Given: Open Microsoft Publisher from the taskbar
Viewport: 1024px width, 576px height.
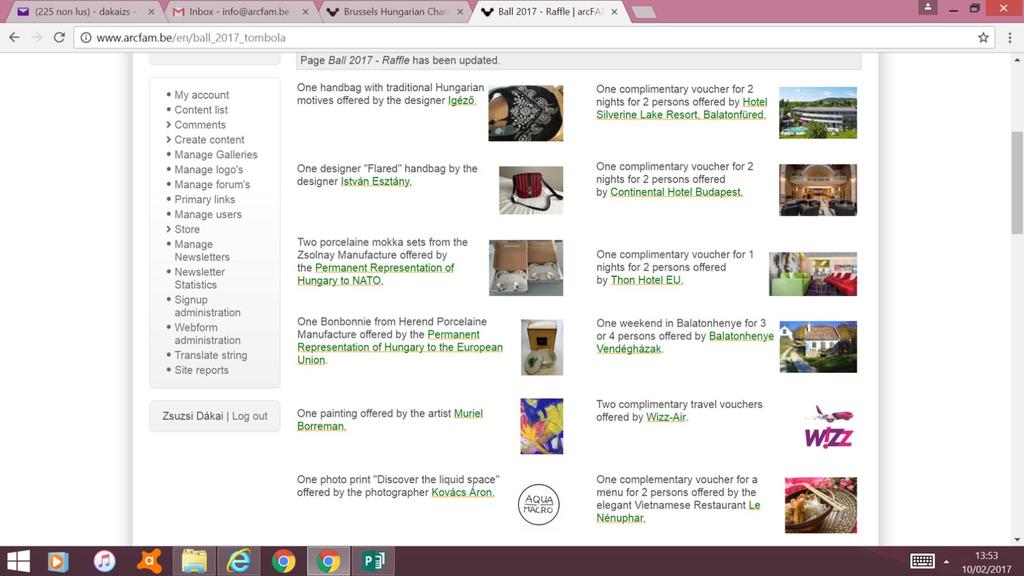Looking at the screenshot, I should click(374, 561).
